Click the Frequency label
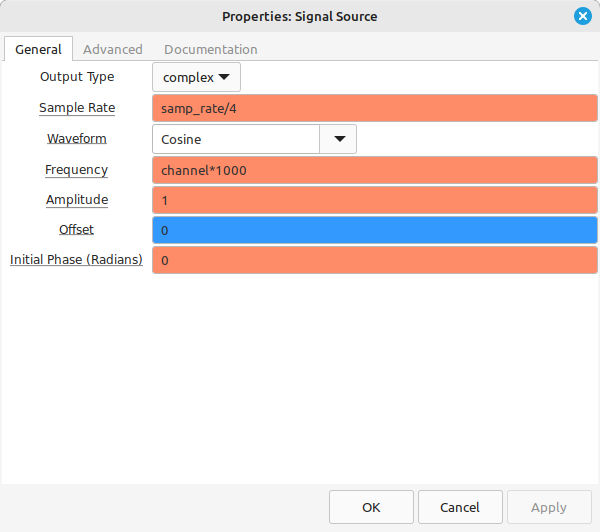Viewport: 600px width, 532px height. click(77, 170)
